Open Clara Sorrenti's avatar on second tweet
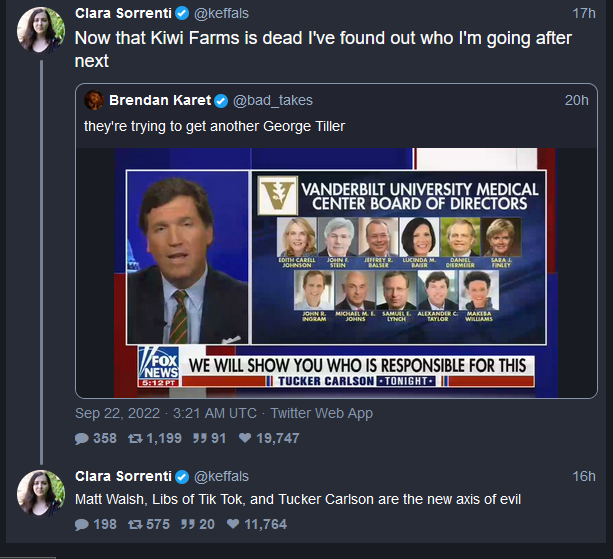Screen dimensions: 613x559 [41, 492]
